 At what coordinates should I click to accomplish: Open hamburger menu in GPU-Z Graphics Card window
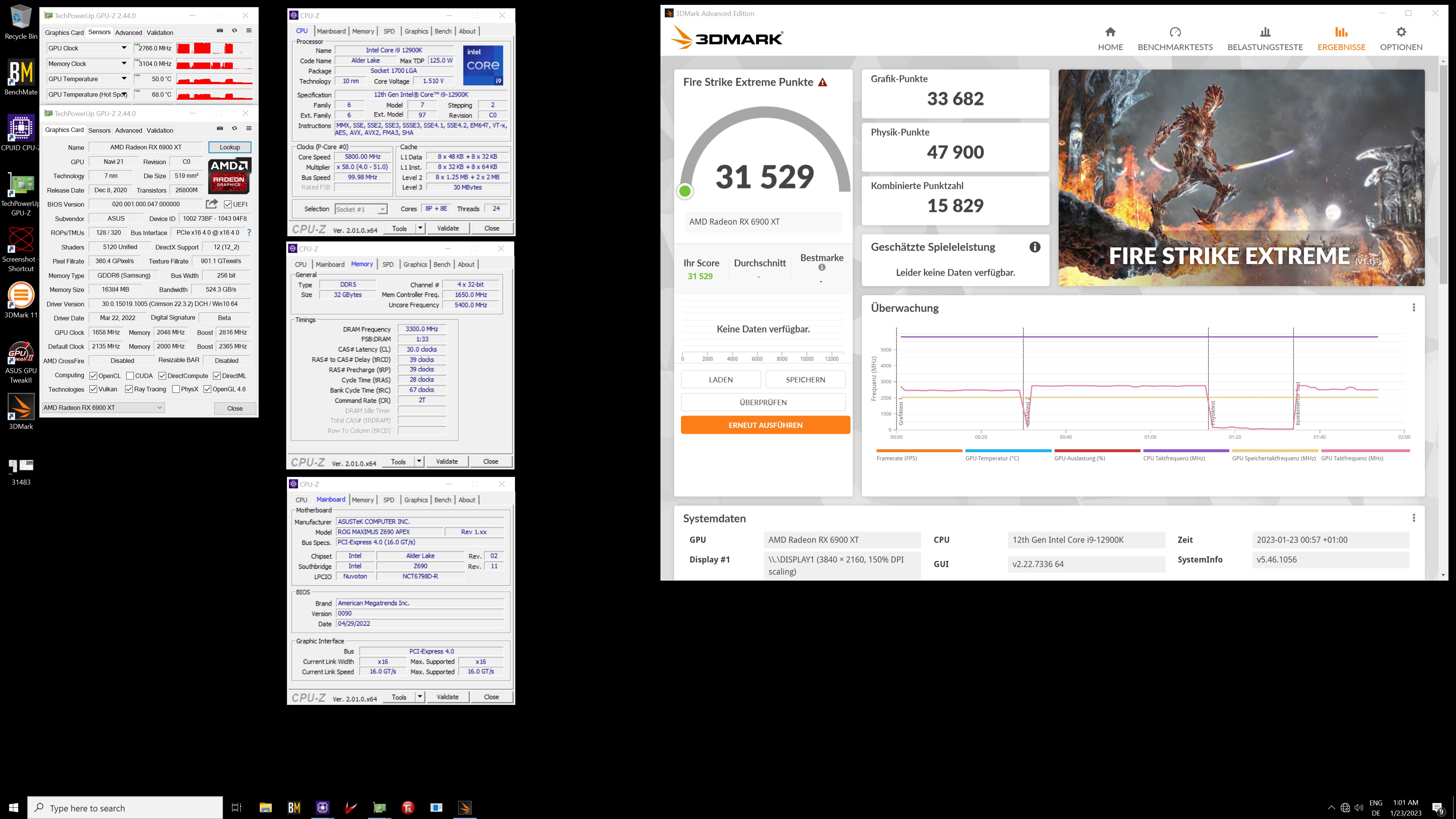pos(249,128)
